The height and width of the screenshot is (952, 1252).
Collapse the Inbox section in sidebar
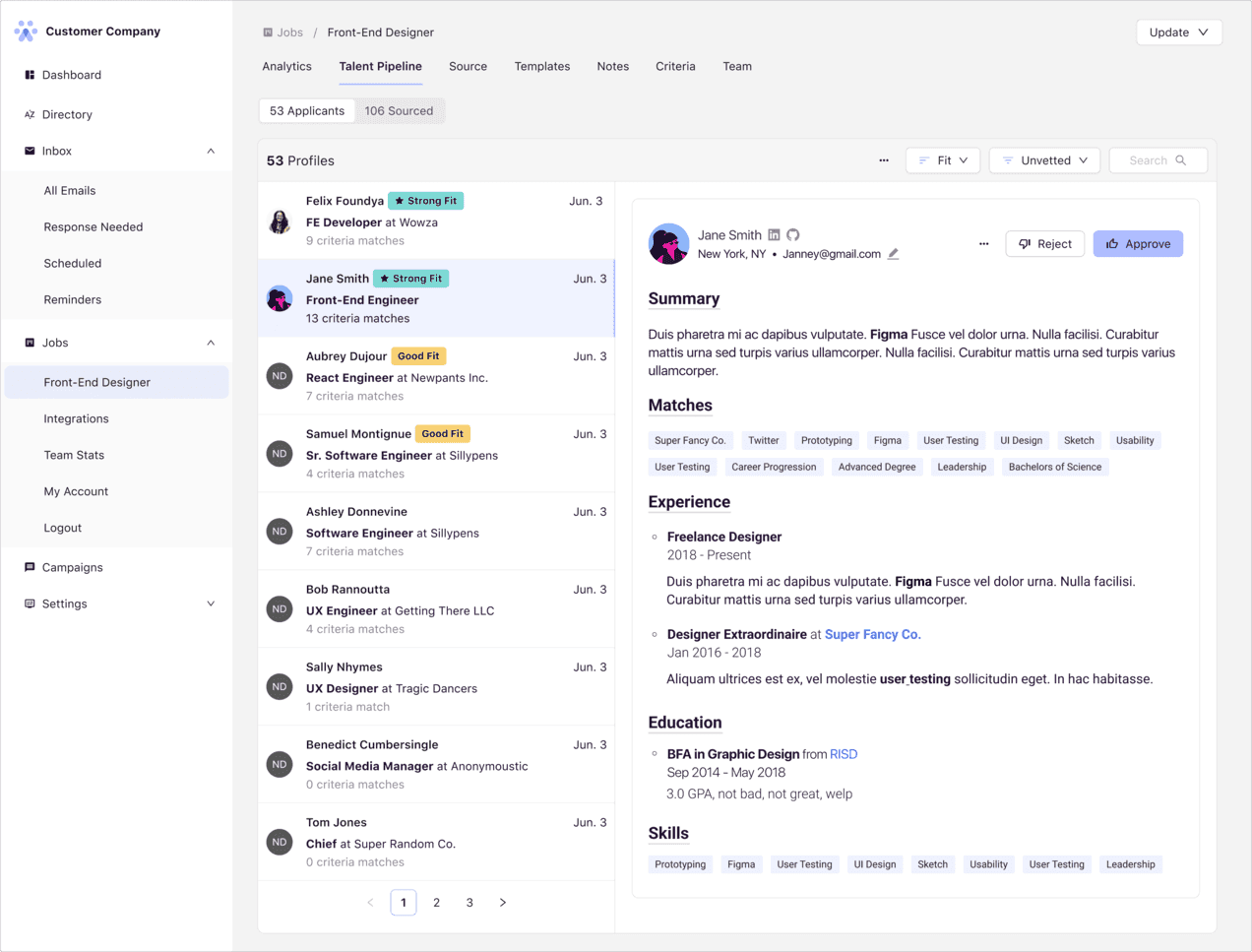click(210, 151)
